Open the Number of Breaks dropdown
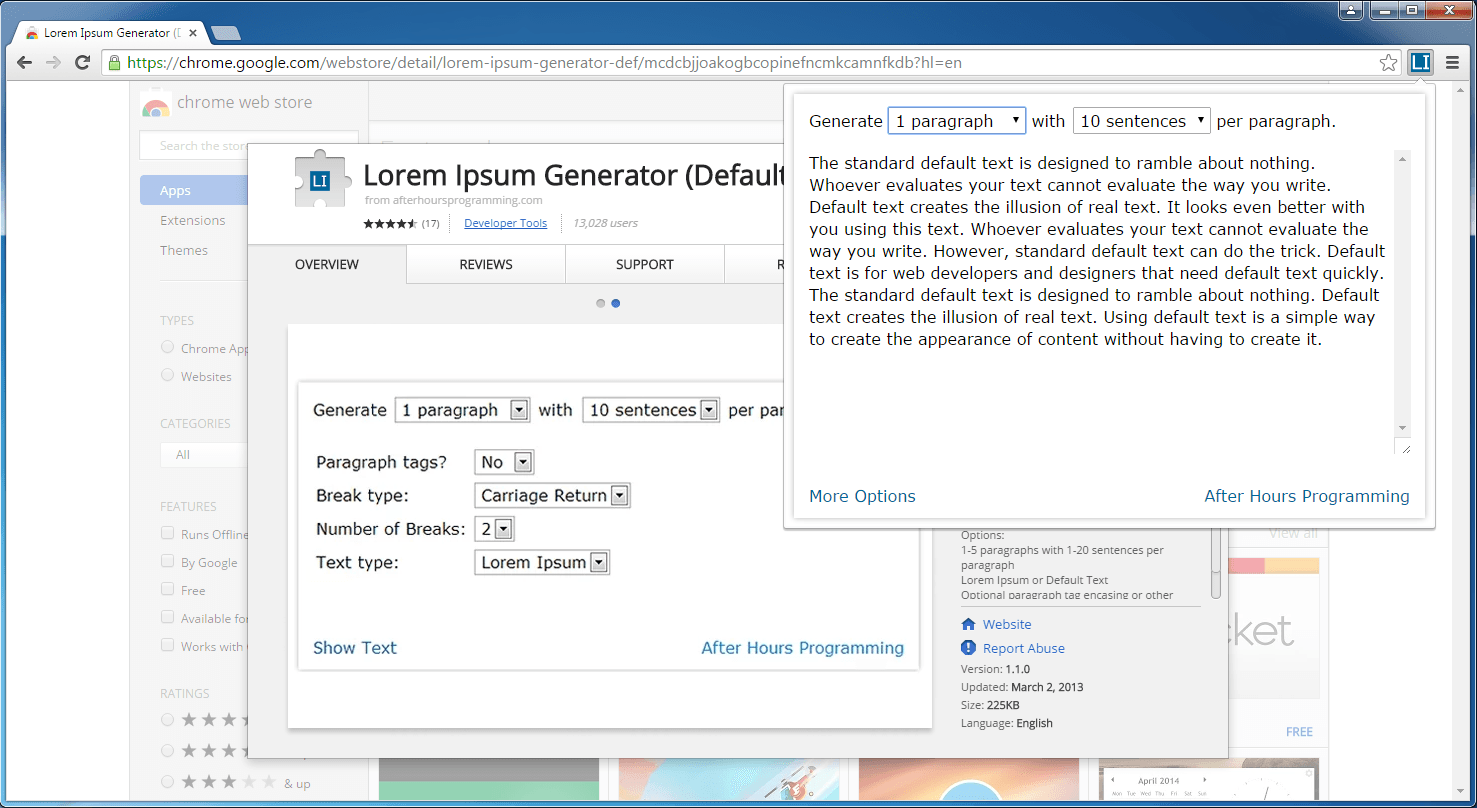This screenshot has width=1477, height=808. coord(494,529)
